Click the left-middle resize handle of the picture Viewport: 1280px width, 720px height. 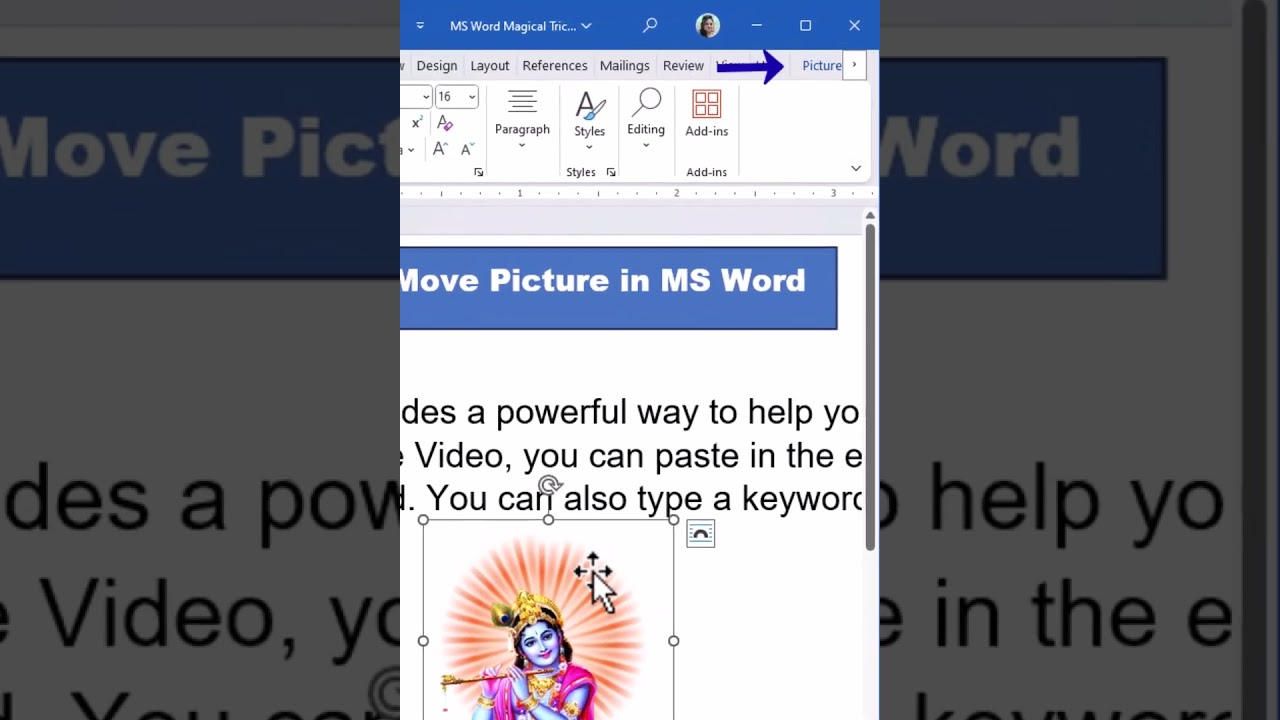point(423,641)
